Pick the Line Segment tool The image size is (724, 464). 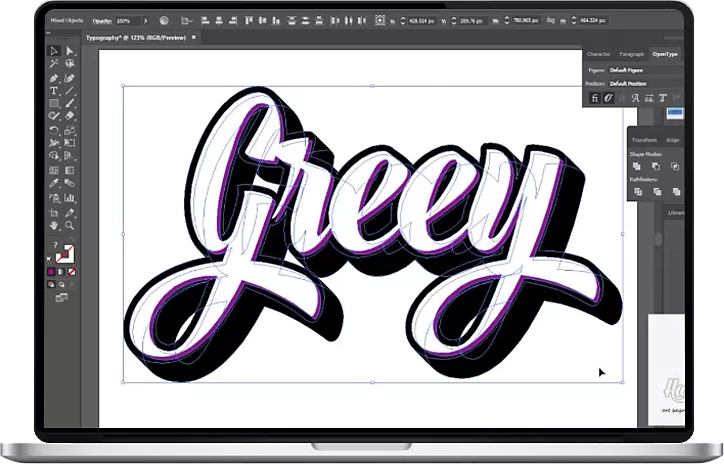[x=70, y=90]
